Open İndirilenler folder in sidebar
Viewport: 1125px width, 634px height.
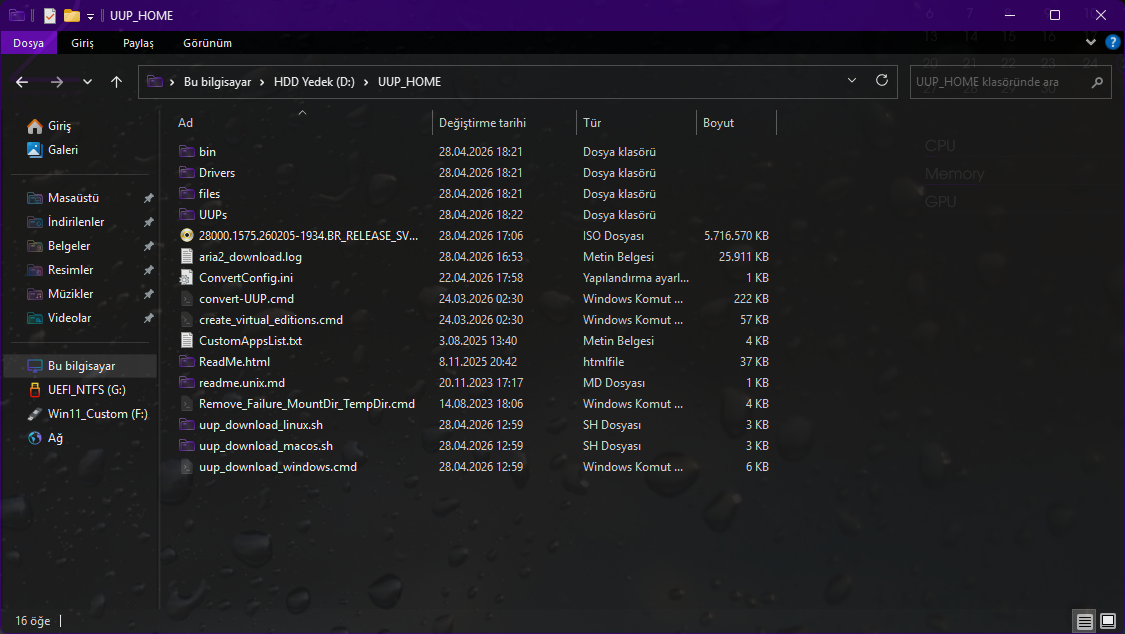76,222
